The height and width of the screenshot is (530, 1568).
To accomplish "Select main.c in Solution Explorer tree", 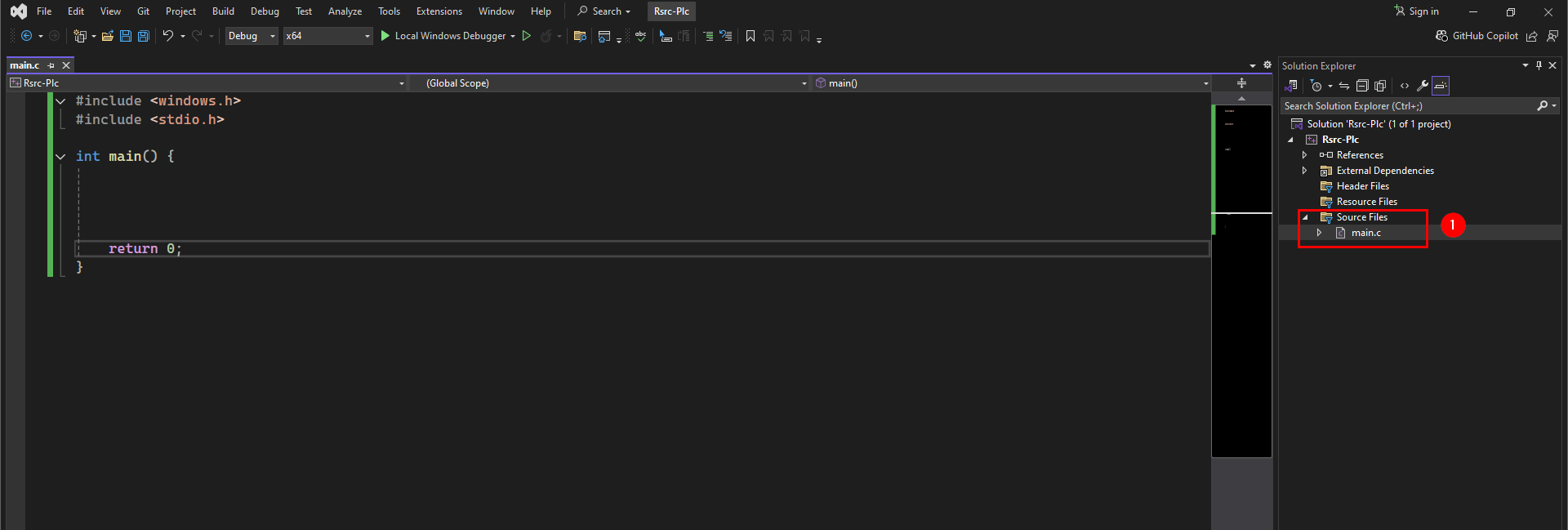I will pyautogui.click(x=1365, y=233).
